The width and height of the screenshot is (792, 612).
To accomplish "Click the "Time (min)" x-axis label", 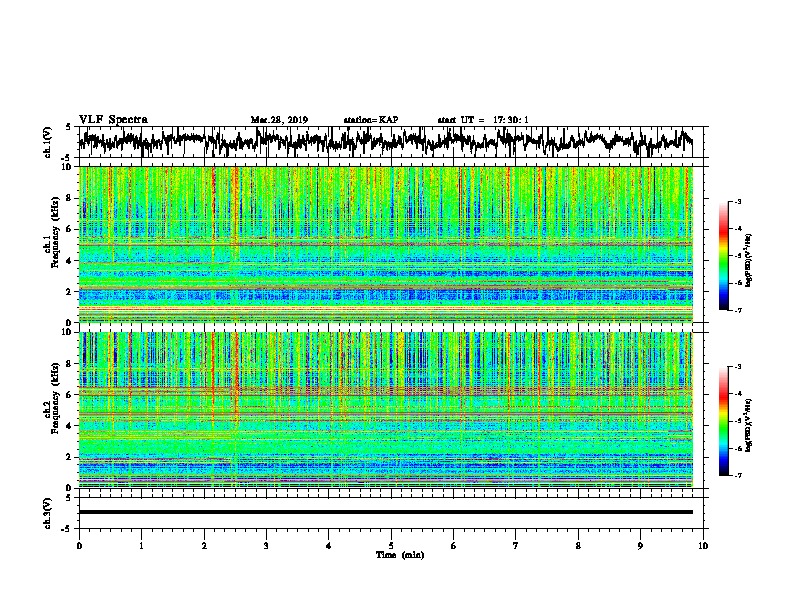I will pyautogui.click(x=400, y=555).
